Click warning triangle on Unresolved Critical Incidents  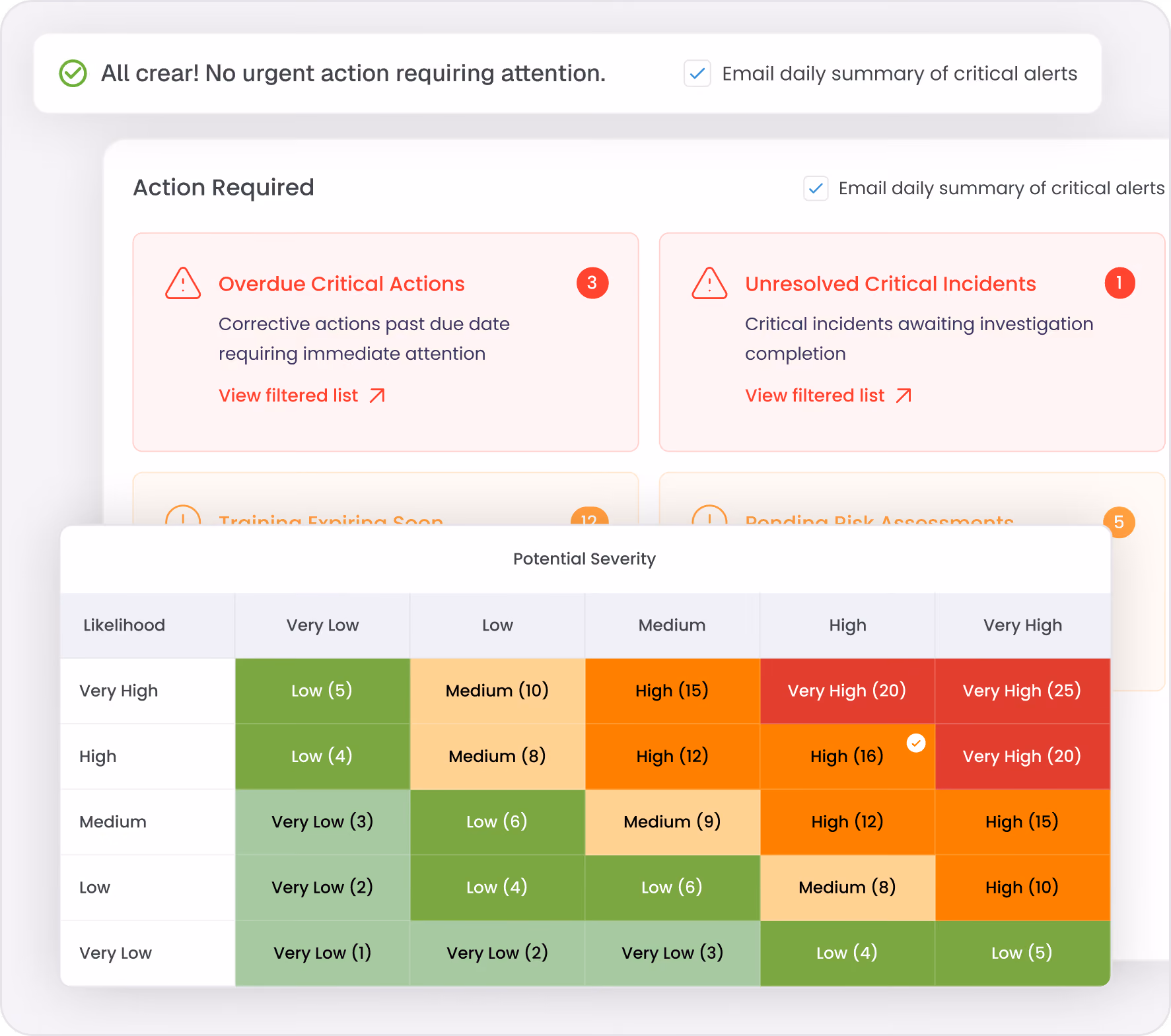pyautogui.click(x=709, y=284)
